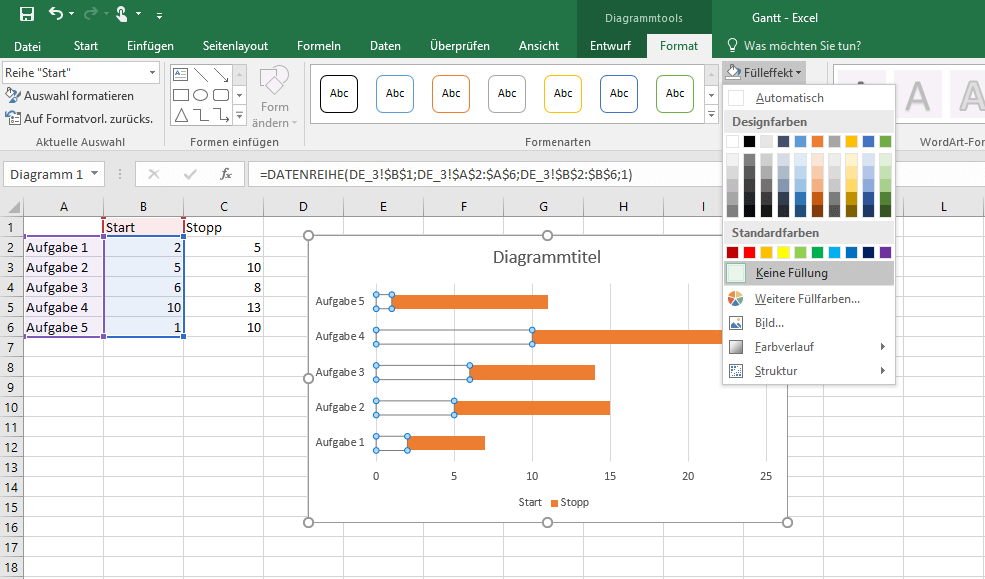This screenshot has width=985, height=579.
Task: Apply the black outlined Abc shape style
Action: pos(339,94)
